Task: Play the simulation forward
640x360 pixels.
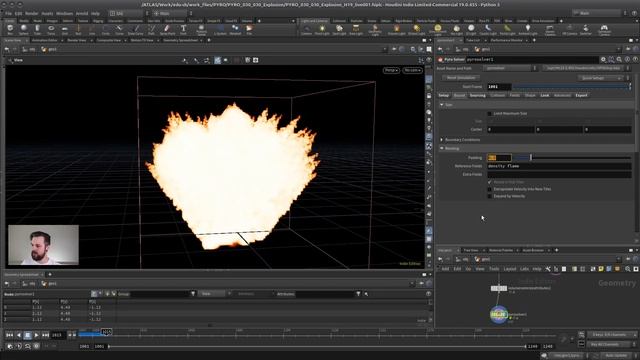Action: (x=36, y=335)
